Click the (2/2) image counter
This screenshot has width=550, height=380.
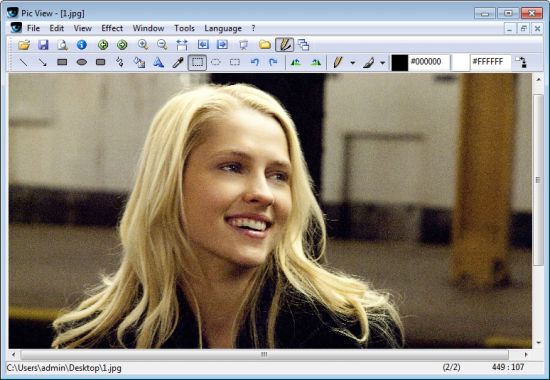click(x=451, y=367)
